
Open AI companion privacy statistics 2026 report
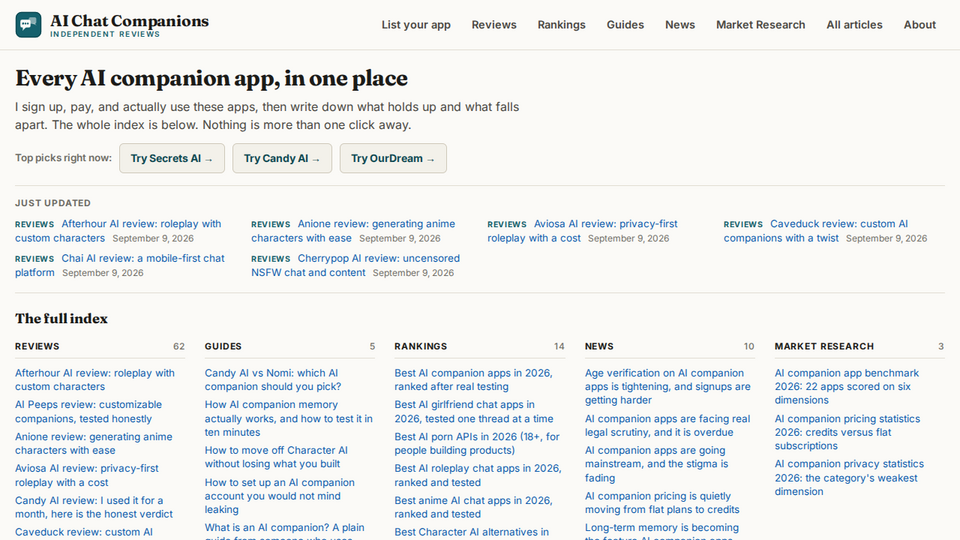pyautogui.click(x=849, y=478)
